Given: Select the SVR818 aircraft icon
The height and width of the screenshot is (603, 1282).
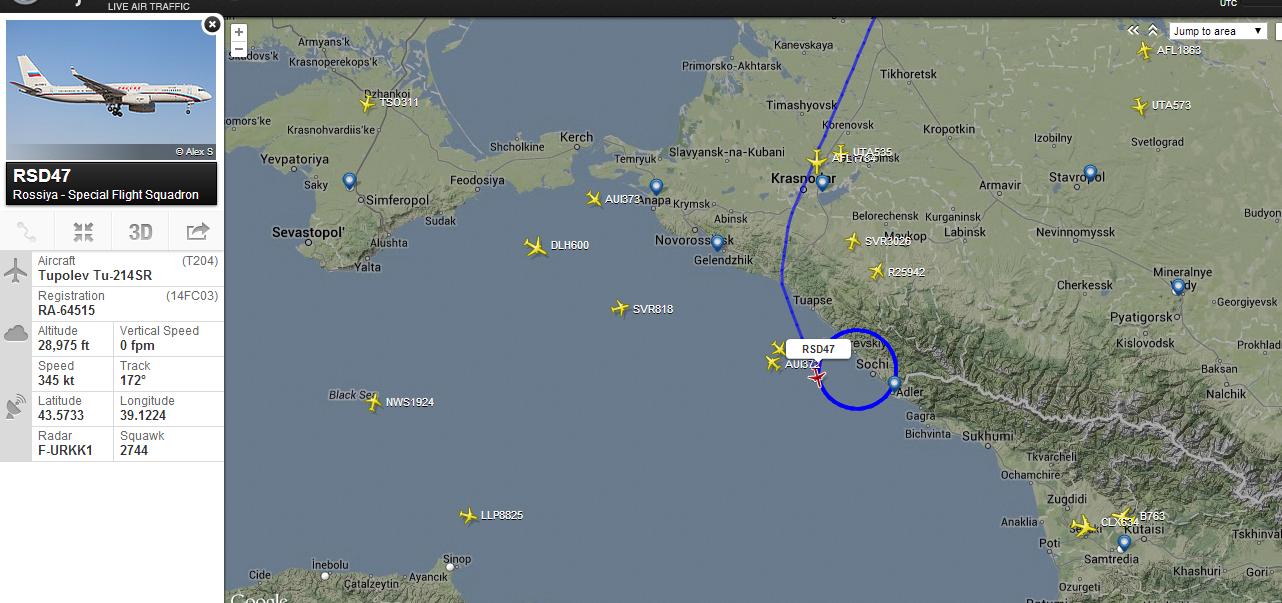Looking at the screenshot, I should 620,309.
